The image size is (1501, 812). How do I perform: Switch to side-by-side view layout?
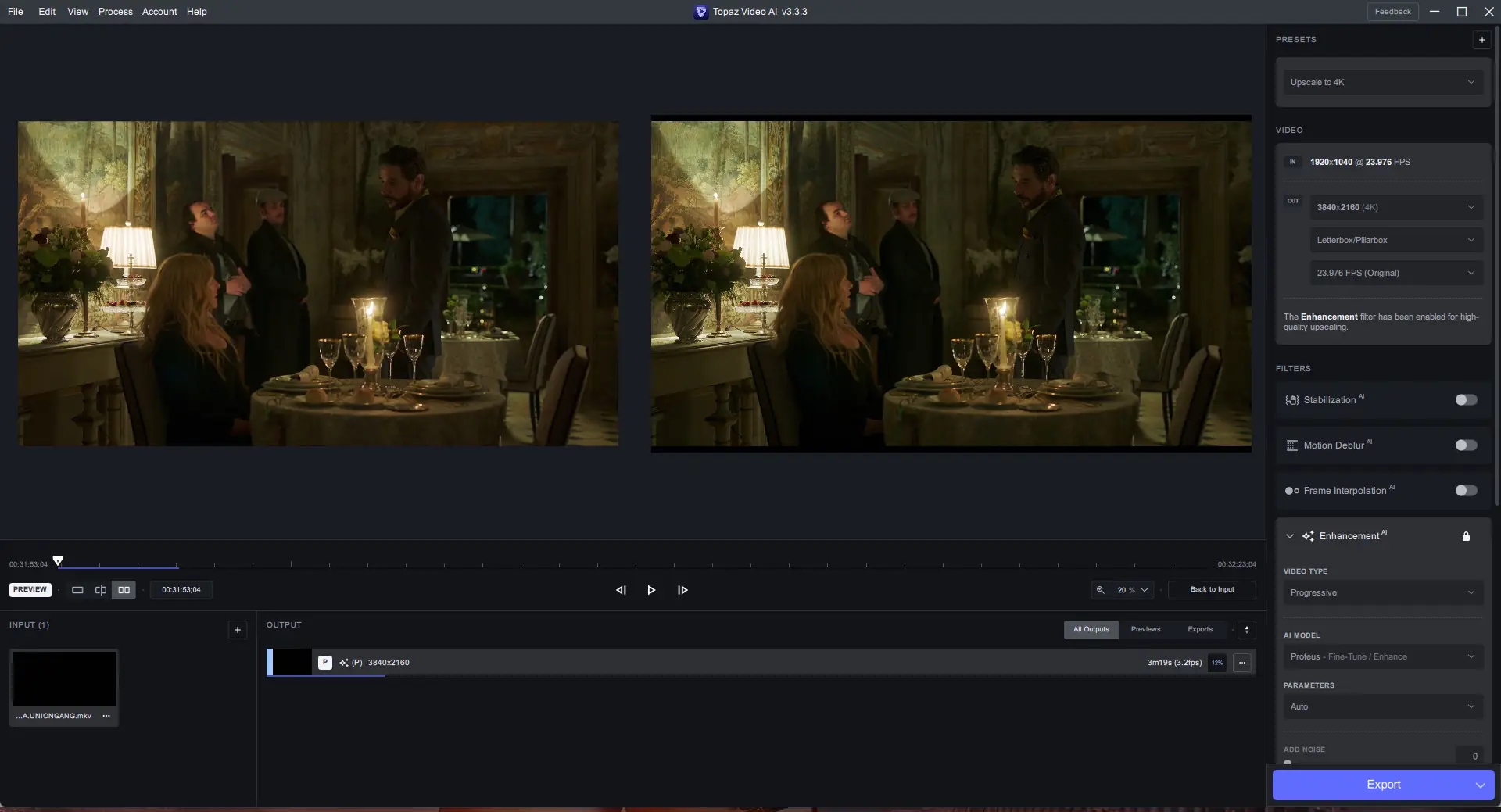(124, 590)
